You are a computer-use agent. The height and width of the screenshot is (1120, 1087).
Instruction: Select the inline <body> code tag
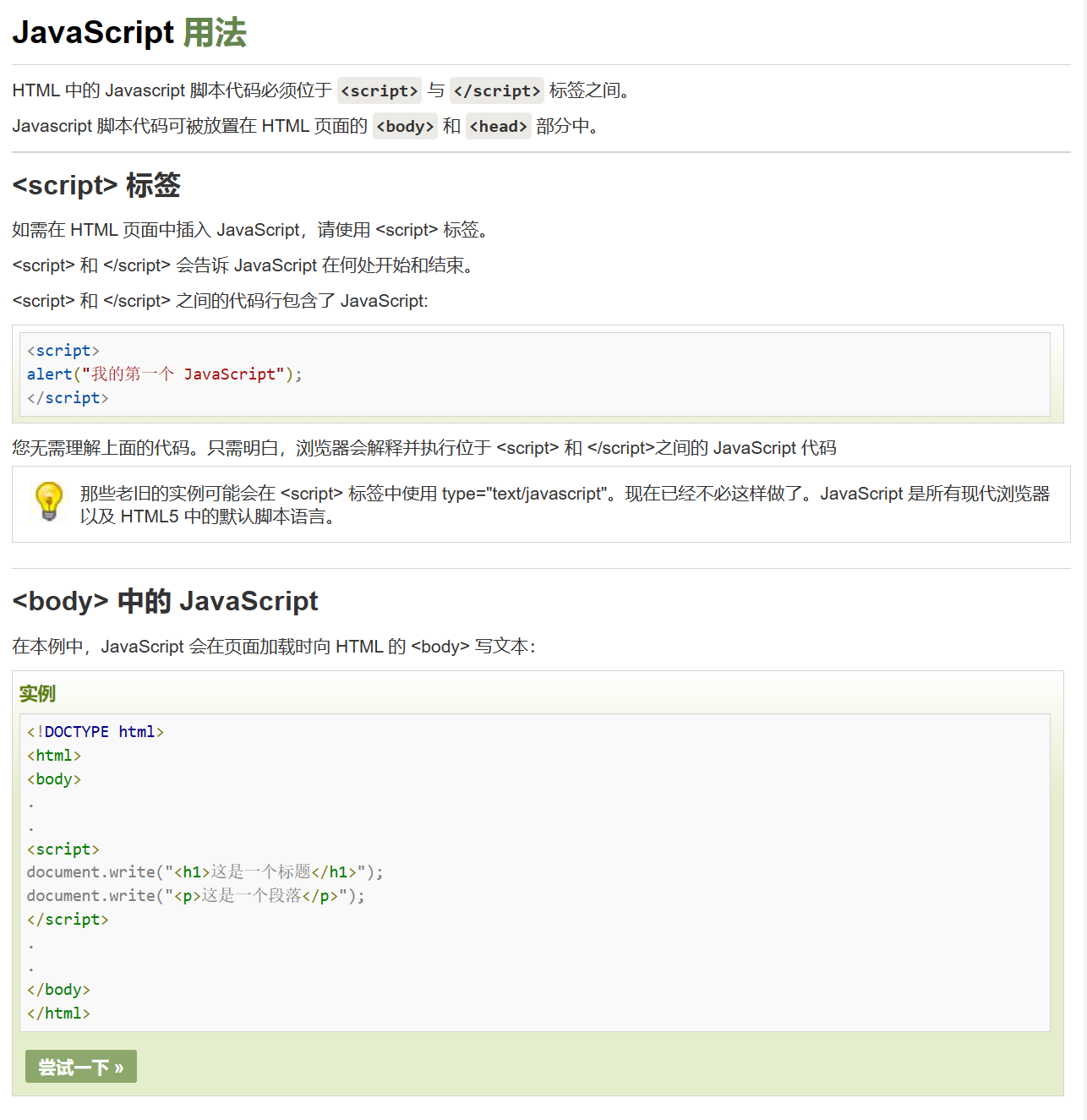pyautogui.click(x=405, y=126)
